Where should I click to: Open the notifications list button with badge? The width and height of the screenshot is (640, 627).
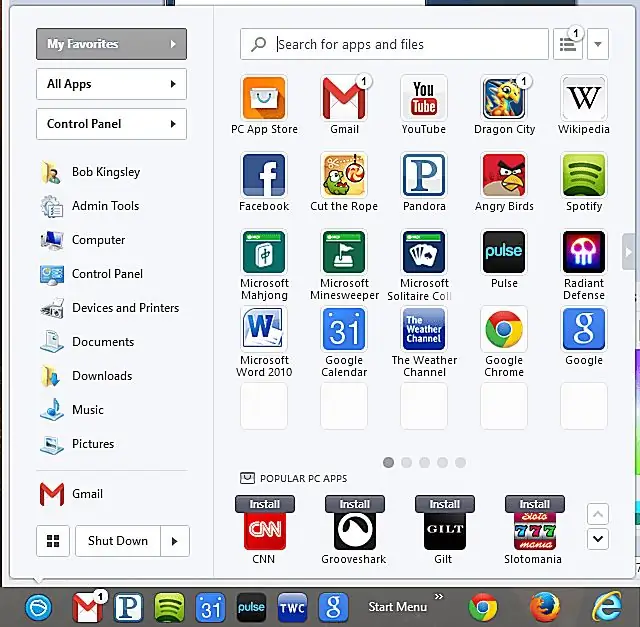coord(568,44)
